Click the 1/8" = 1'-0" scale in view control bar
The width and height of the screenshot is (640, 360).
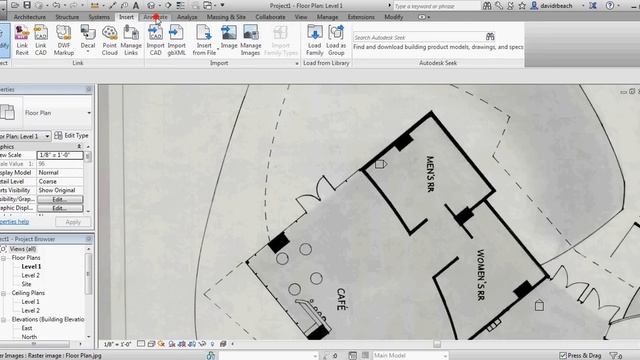118,344
